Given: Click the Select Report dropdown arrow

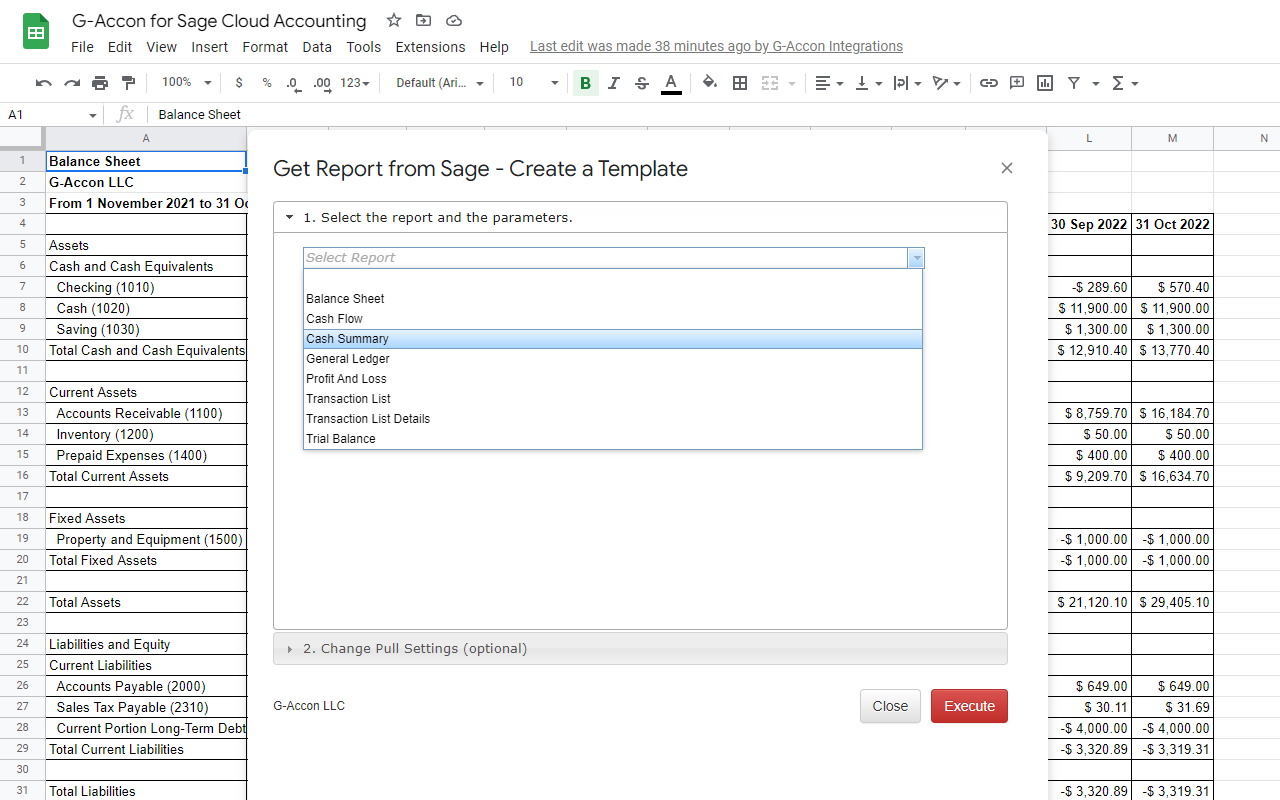Looking at the screenshot, I should click(x=916, y=258).
